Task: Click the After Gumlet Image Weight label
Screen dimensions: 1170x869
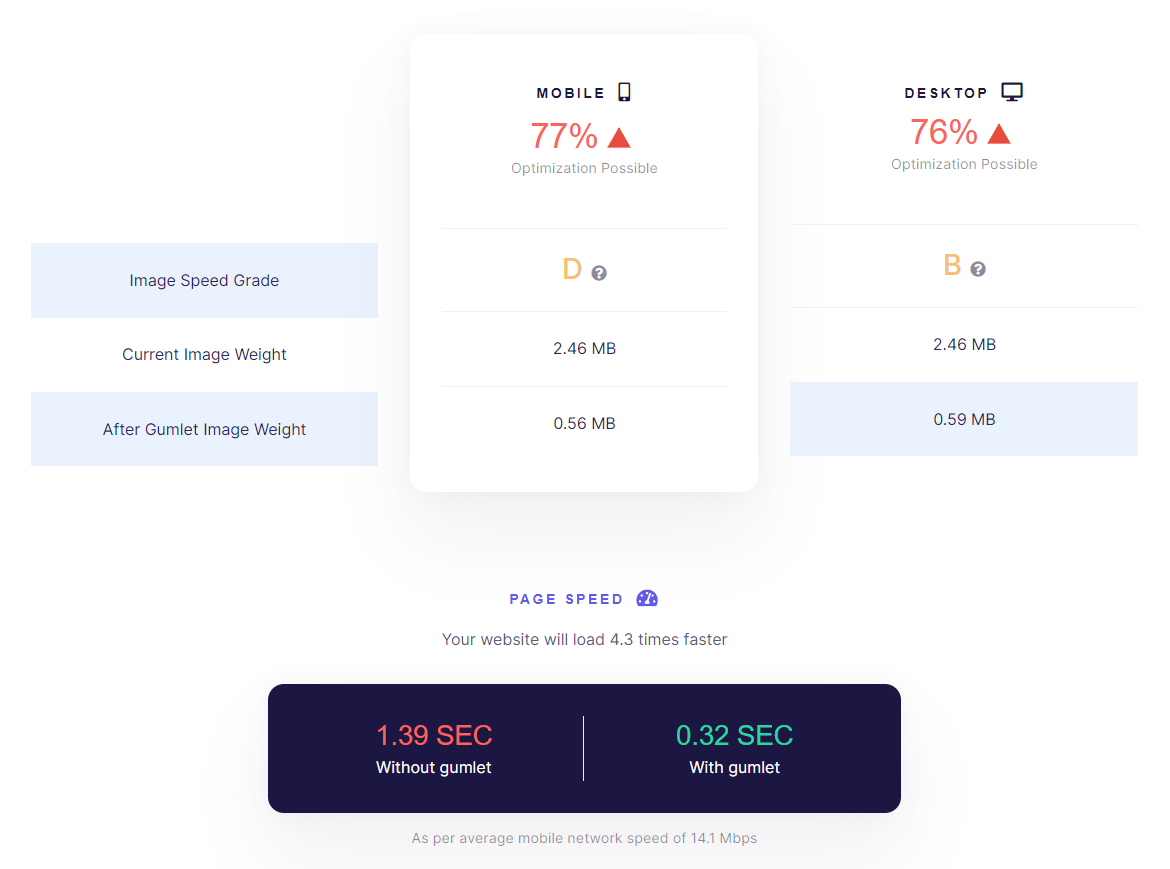Action: [x=204, y=429]
